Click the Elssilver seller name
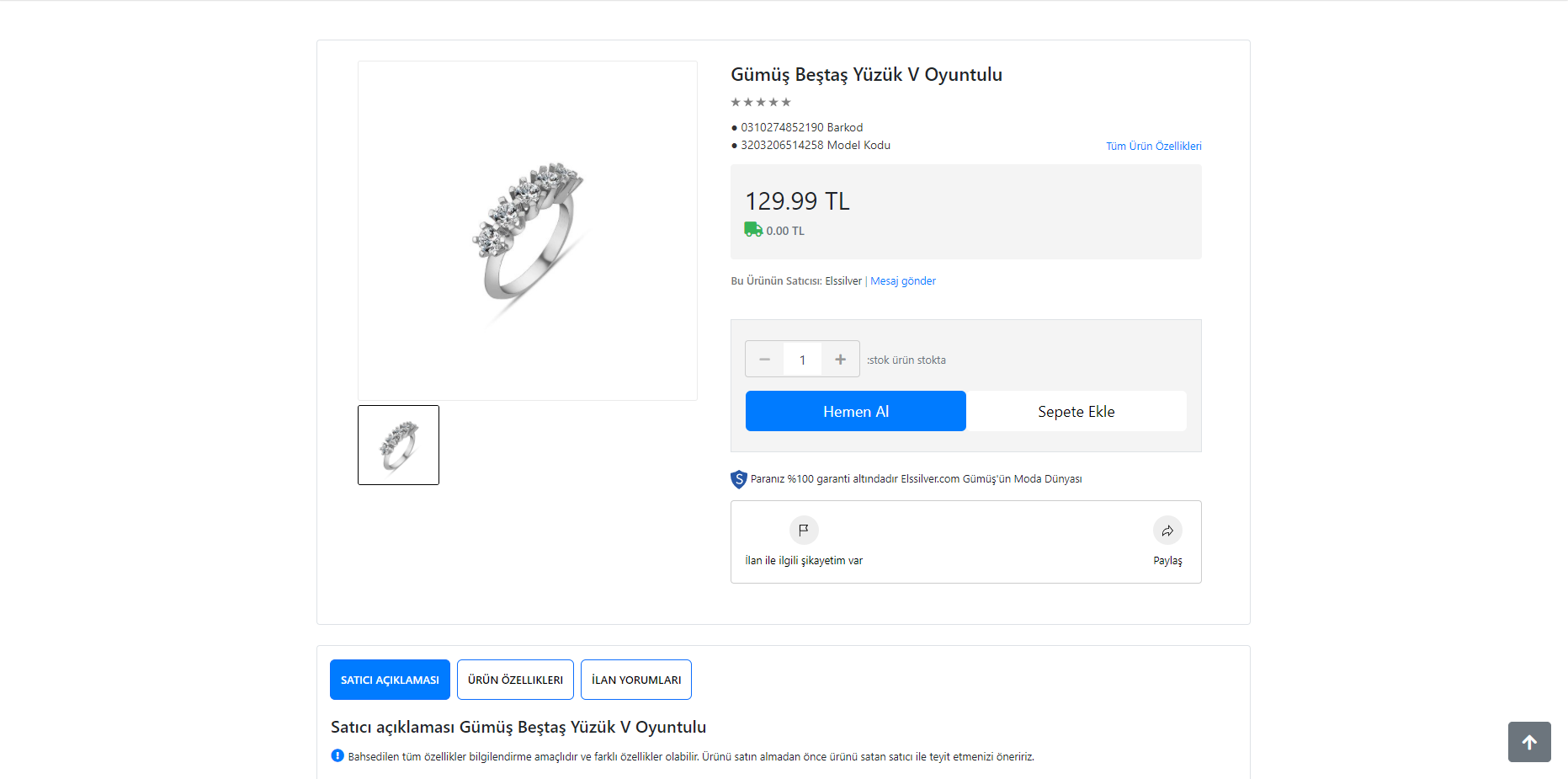This screenshot has width=1568, height=779. click(843, 281)
